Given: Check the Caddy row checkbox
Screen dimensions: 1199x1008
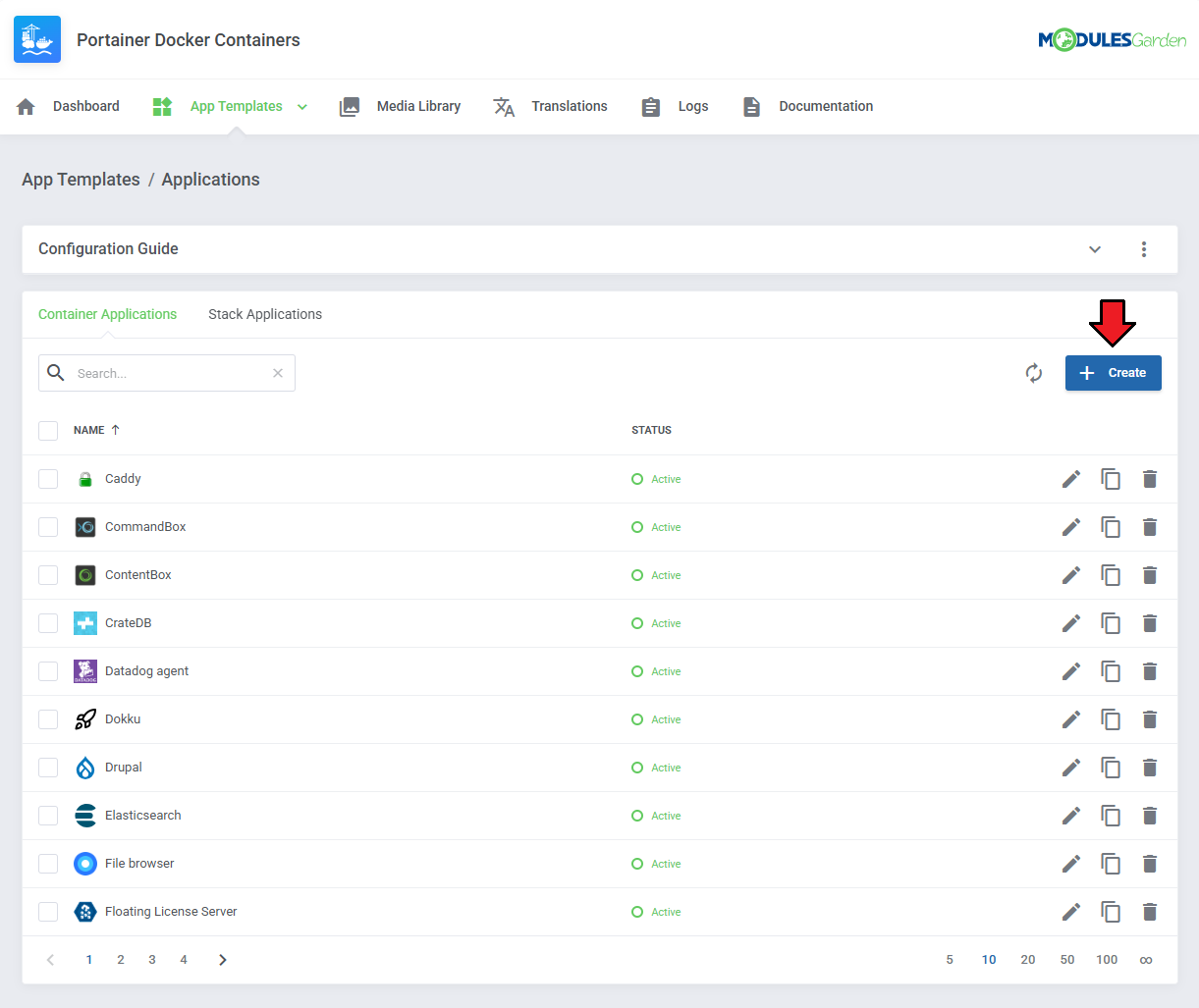Looking at the screenshot, I should (48, 479).
